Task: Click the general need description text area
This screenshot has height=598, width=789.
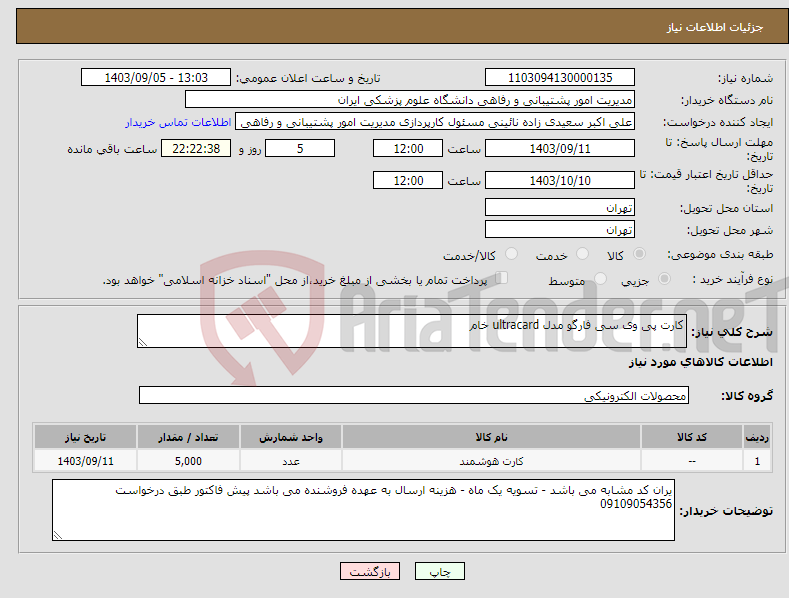Action: coord(412,331)
